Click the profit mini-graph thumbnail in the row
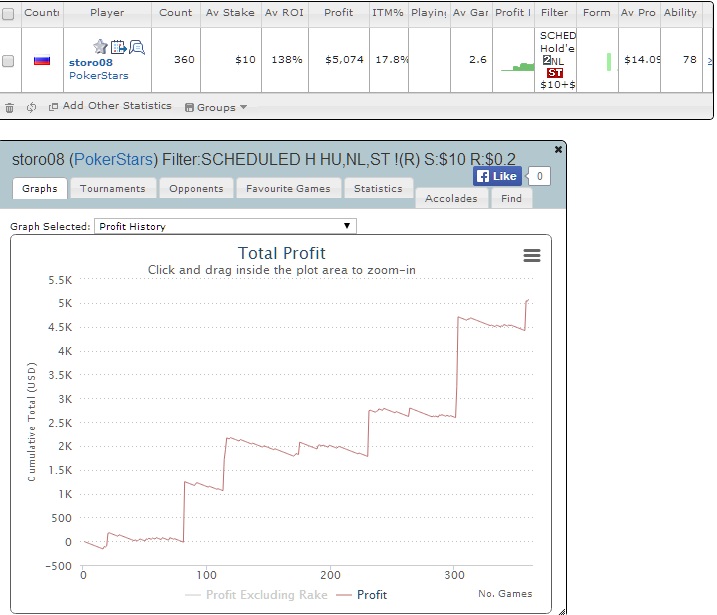 click(517, 67)
